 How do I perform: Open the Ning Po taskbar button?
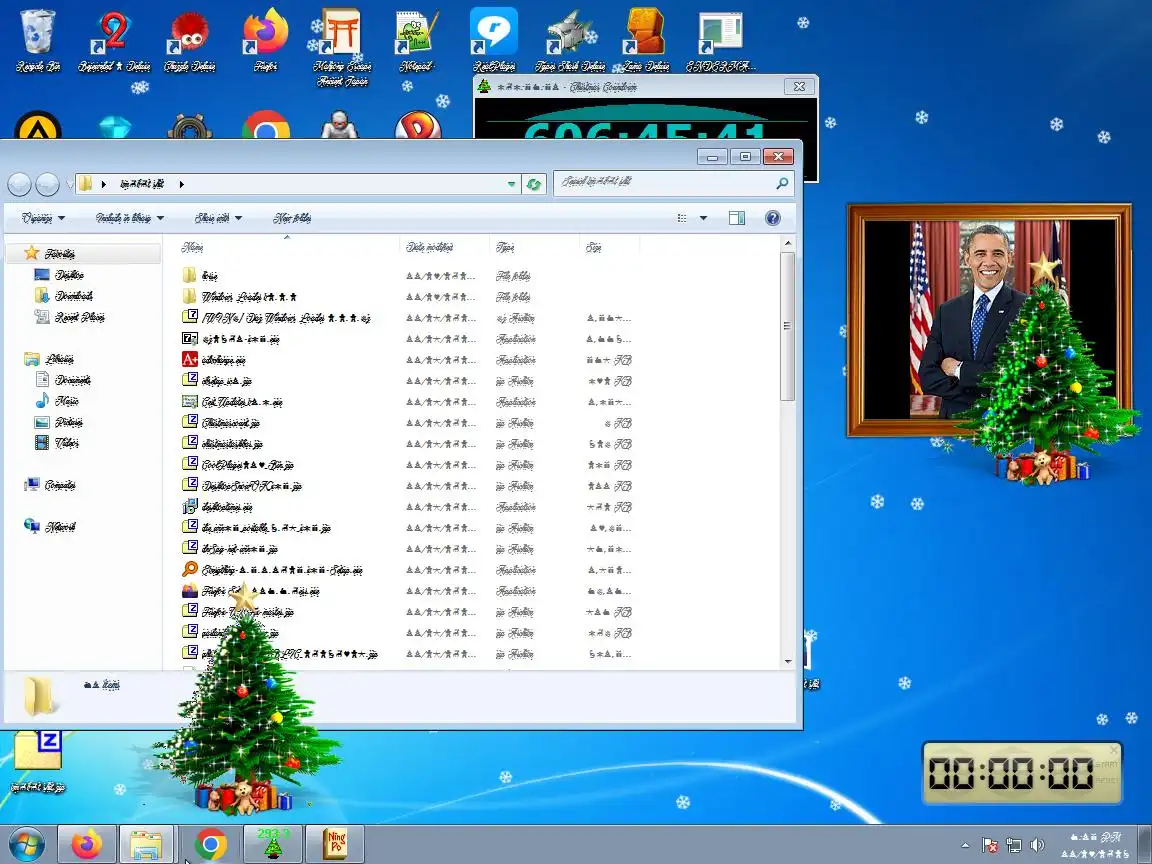tap(335, 844)
